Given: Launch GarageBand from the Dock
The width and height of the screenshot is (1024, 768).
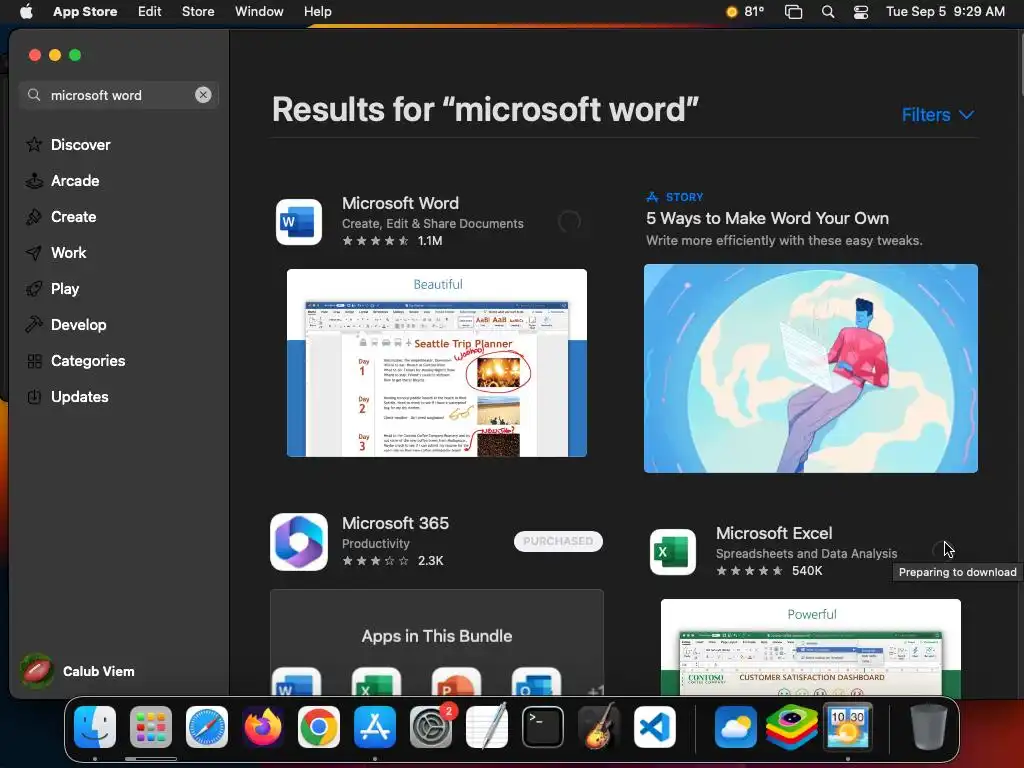Looking at the screenshot, I should [x=599, y=726].
